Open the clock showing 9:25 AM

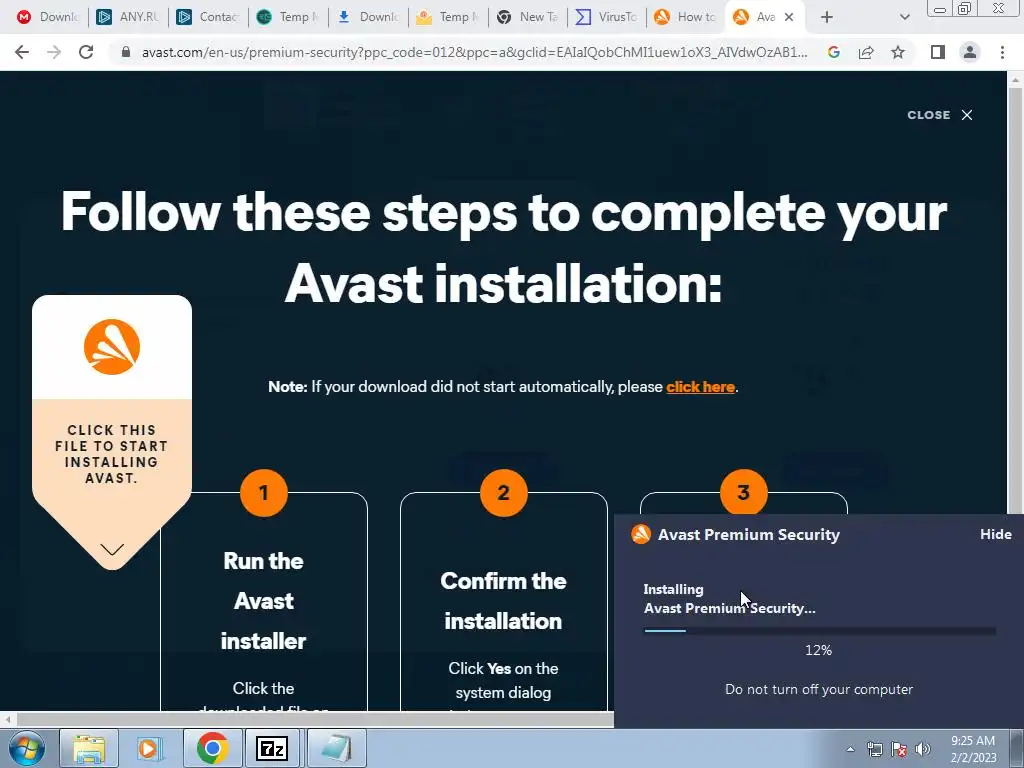tap(973, 749)
